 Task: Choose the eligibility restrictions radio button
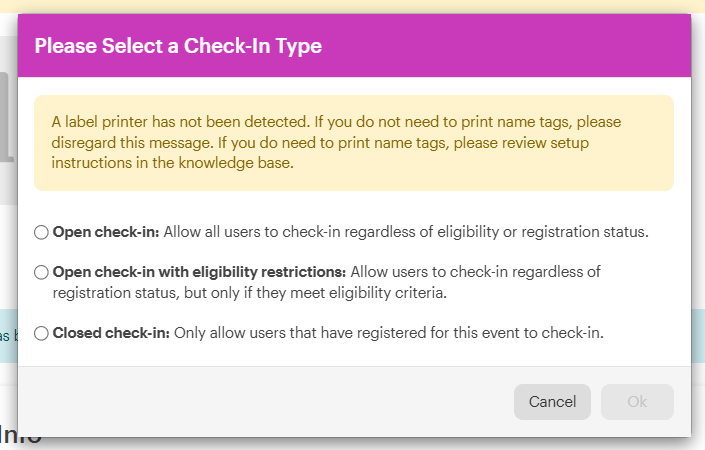(41, 272)
